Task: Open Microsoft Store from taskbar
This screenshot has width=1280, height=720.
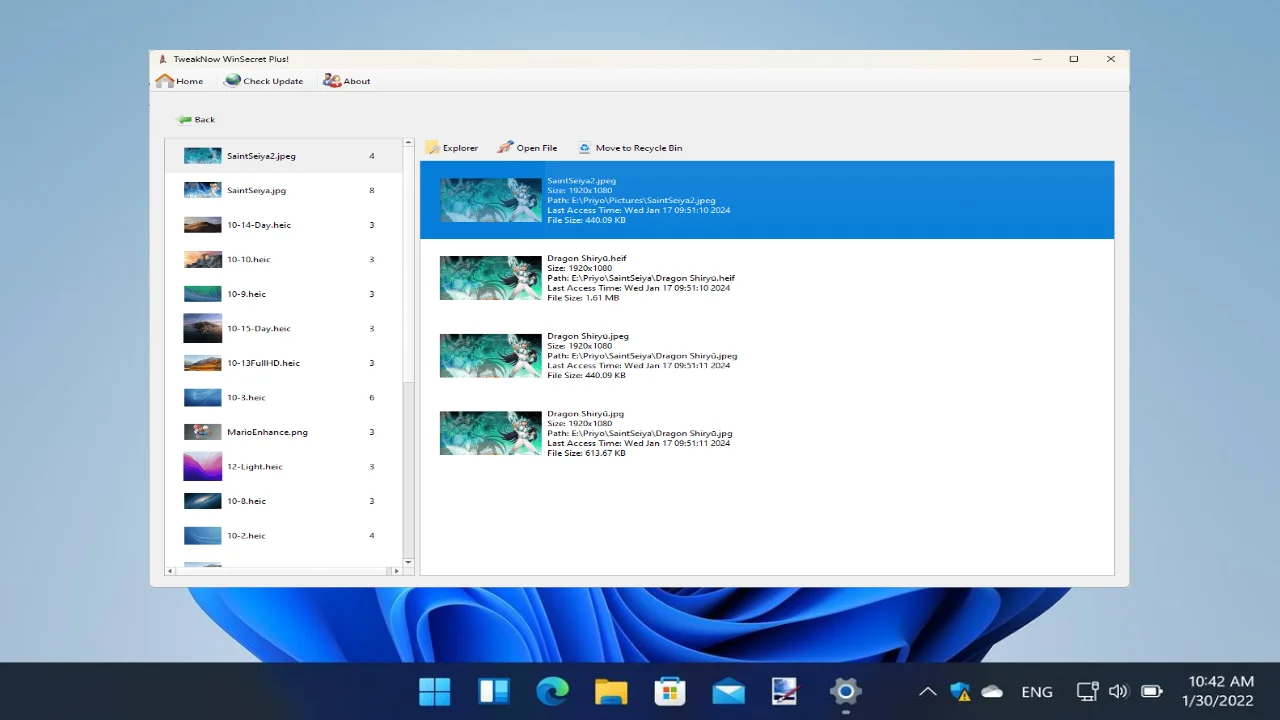Action: coord(669,691)
